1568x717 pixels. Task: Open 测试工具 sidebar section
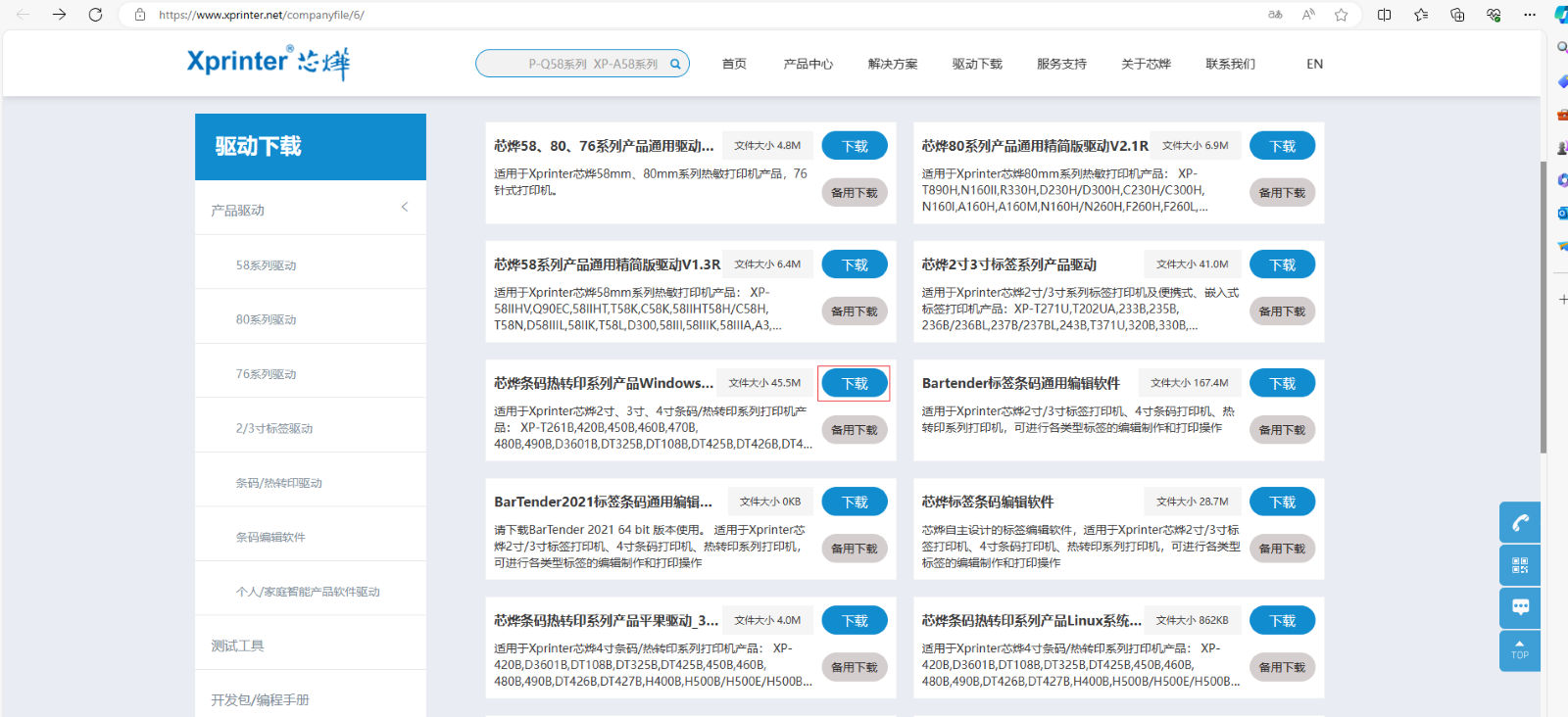(x=237, y=645)
